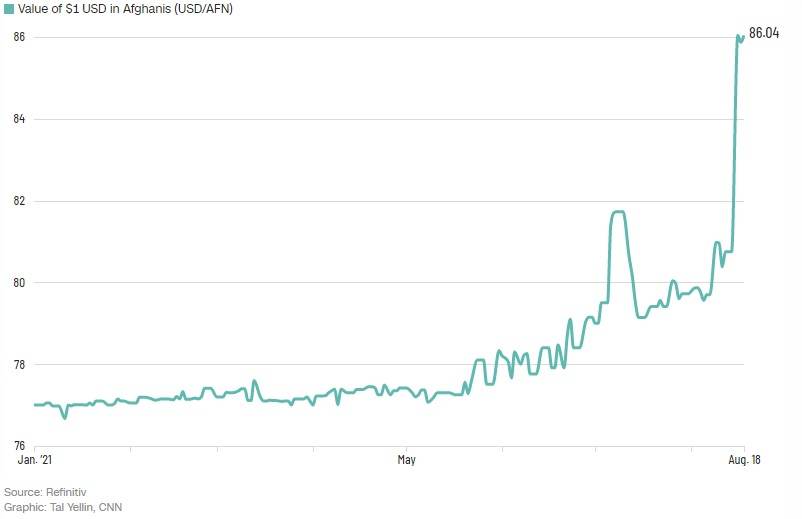Click the line directly above the May label
The image size is (802, 519).
[406, 388]
